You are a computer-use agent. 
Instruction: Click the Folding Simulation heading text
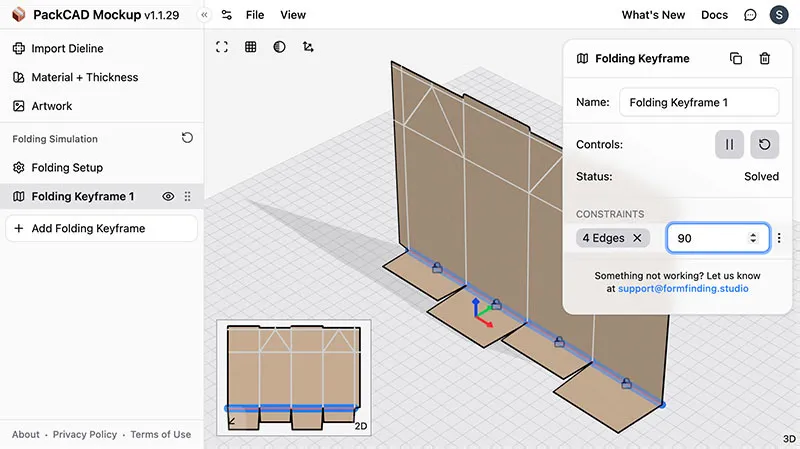pyautogui.click(x=55, y=139)
